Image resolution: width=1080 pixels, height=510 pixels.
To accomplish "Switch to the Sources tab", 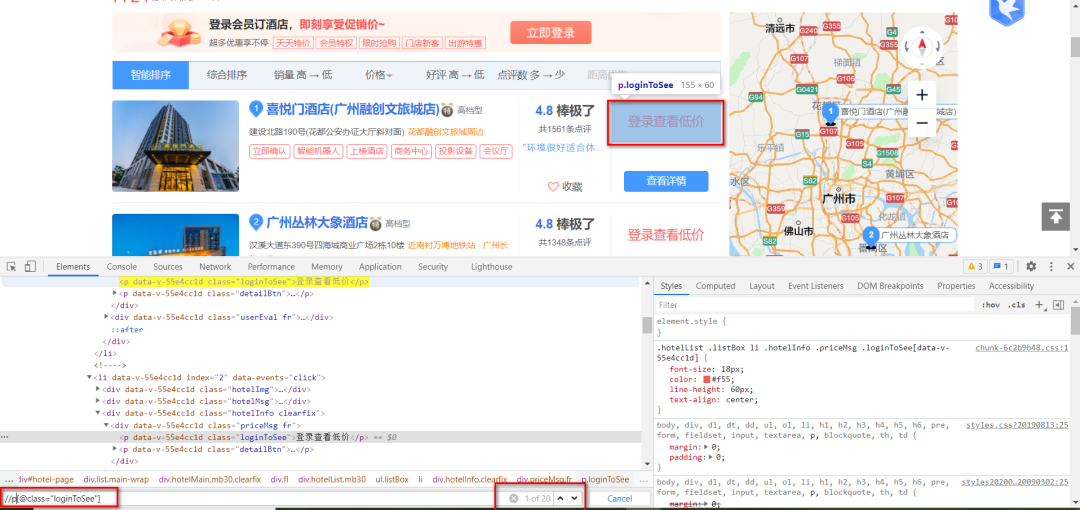I will click(x=168, y=267).
